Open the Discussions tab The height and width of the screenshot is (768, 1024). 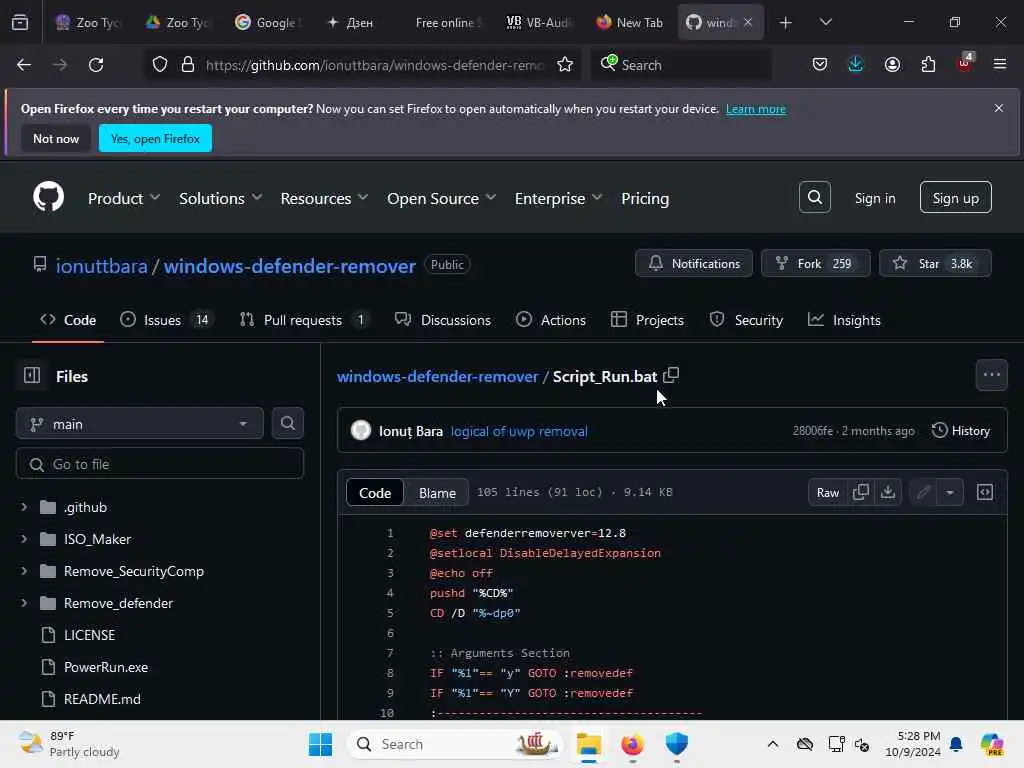(443, 320)
